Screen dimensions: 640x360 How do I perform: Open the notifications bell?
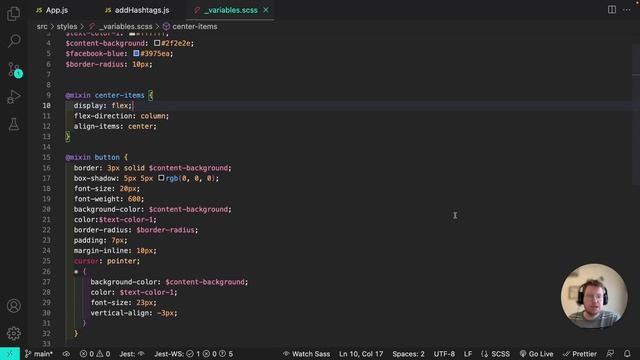click(x=627, y=353)
